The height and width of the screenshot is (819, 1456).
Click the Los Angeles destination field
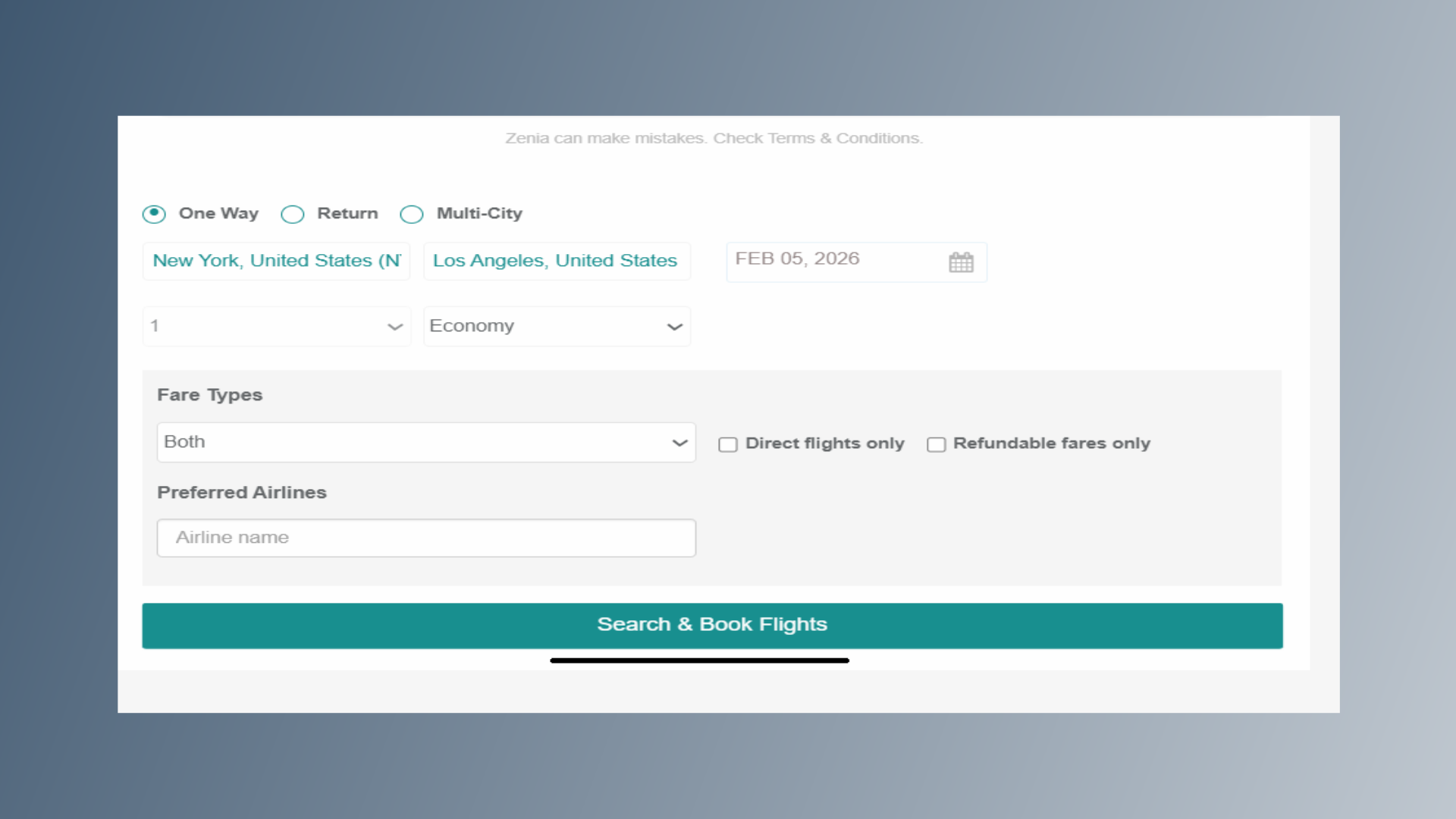click(x=556, y=261)
